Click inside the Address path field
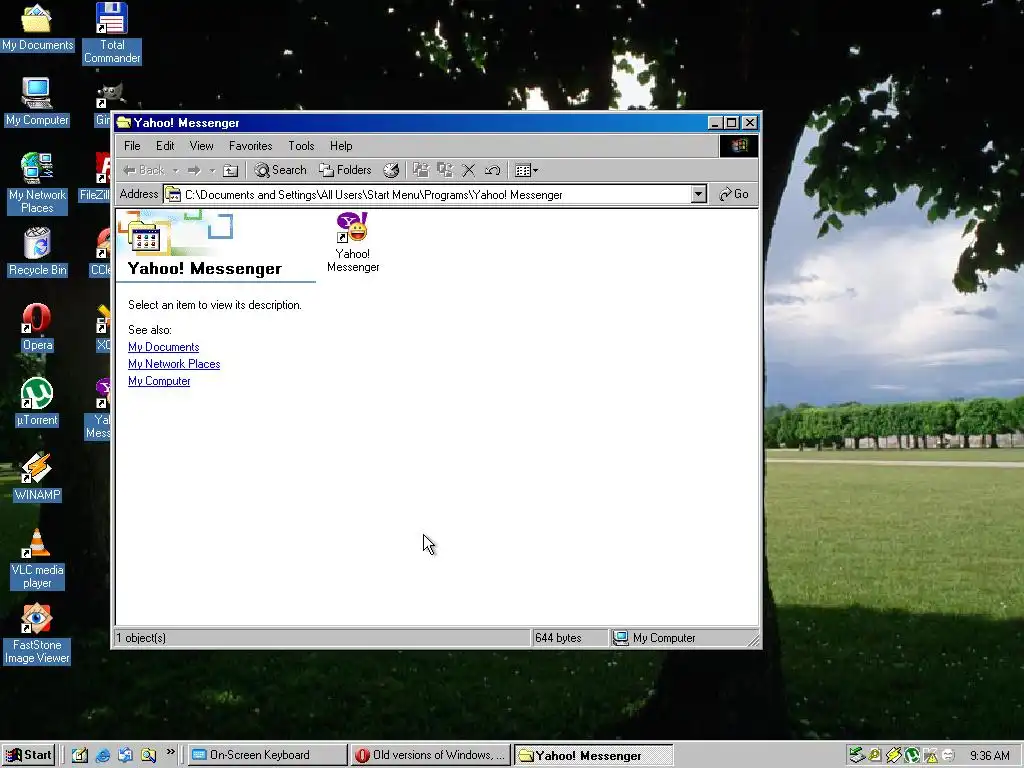The width and height of the screenshot is (1024, 768). point(428,195)
